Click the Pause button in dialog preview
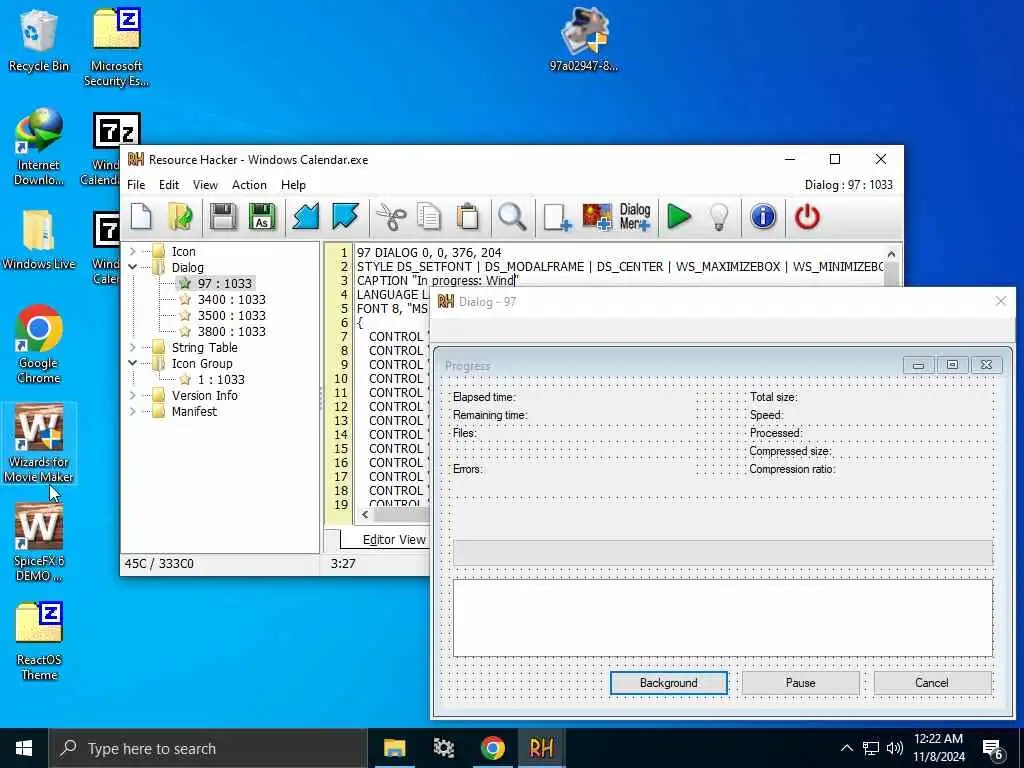1024x768 pixels. [801, 683]
